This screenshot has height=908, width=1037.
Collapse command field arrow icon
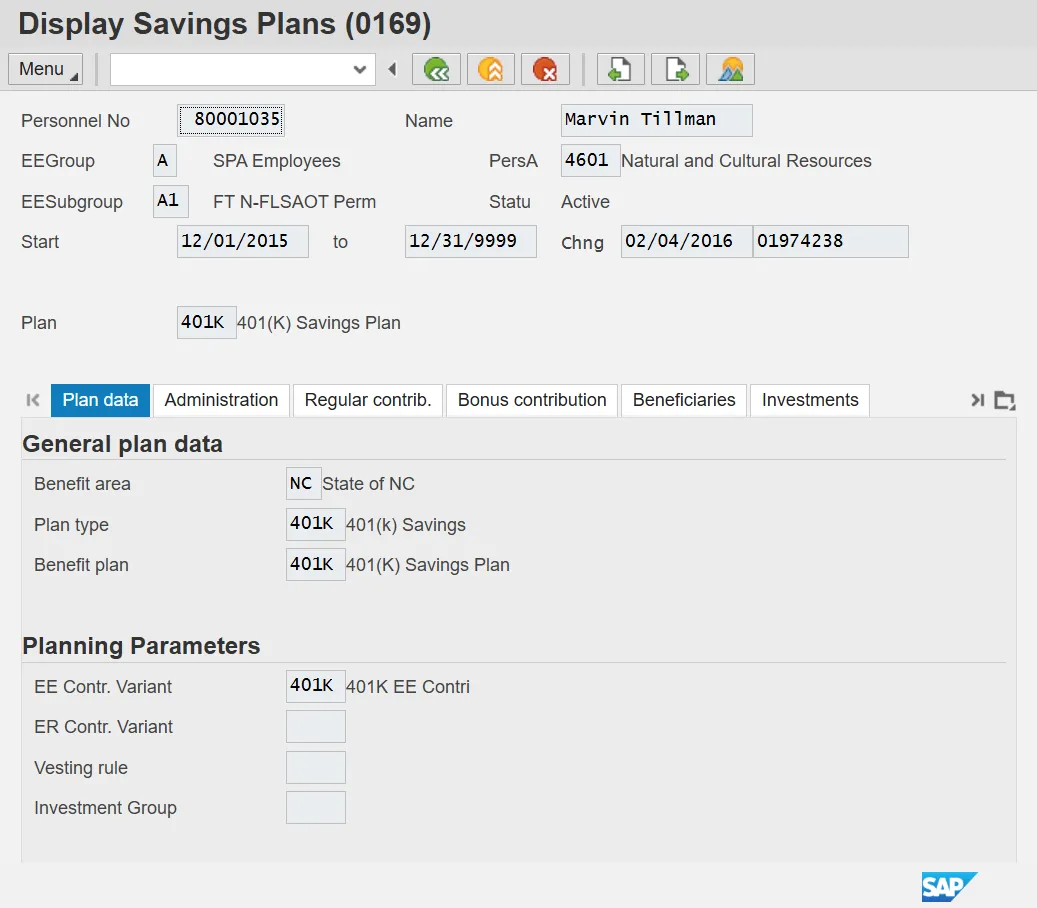pos(392,69)
